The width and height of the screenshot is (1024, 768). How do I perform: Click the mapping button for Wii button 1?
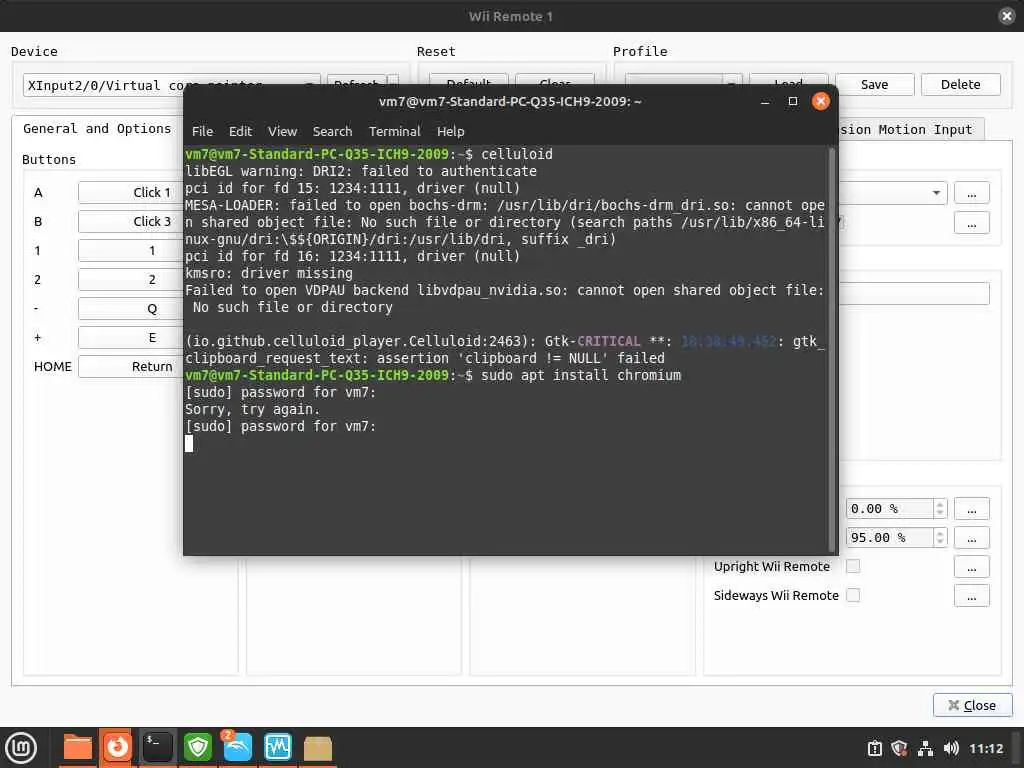pos(131,251)
